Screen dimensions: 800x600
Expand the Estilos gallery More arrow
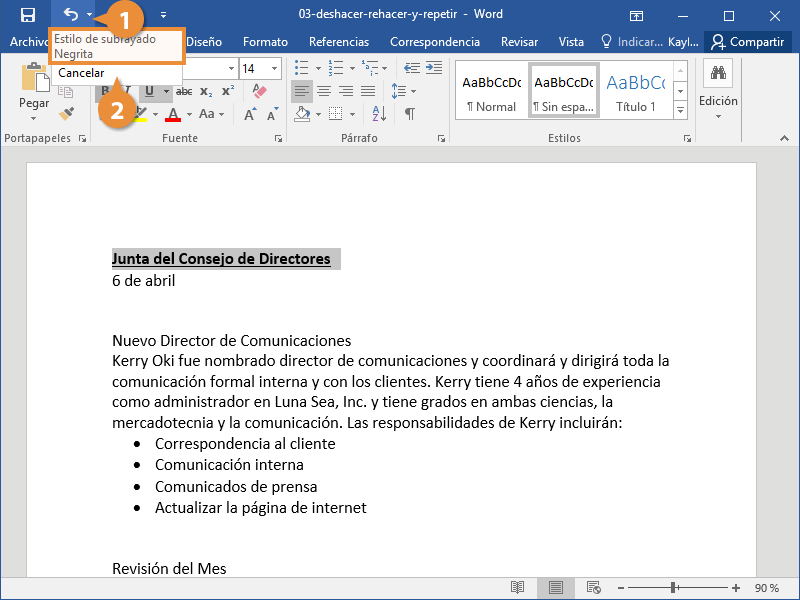[681, 110]
